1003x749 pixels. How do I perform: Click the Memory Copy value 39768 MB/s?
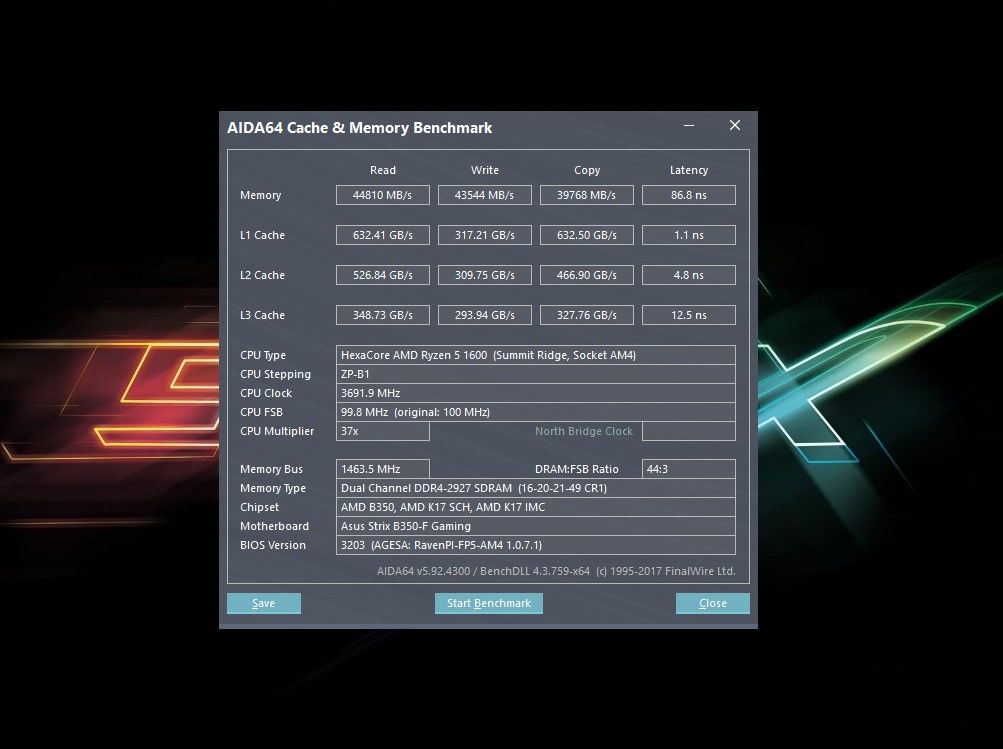[x=587, y=195]
